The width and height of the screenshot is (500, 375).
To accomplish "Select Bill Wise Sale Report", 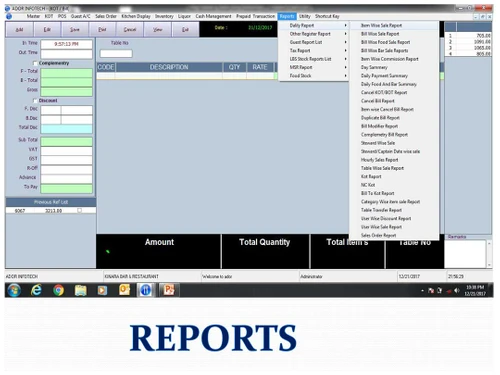I will (x=380, y=34).
